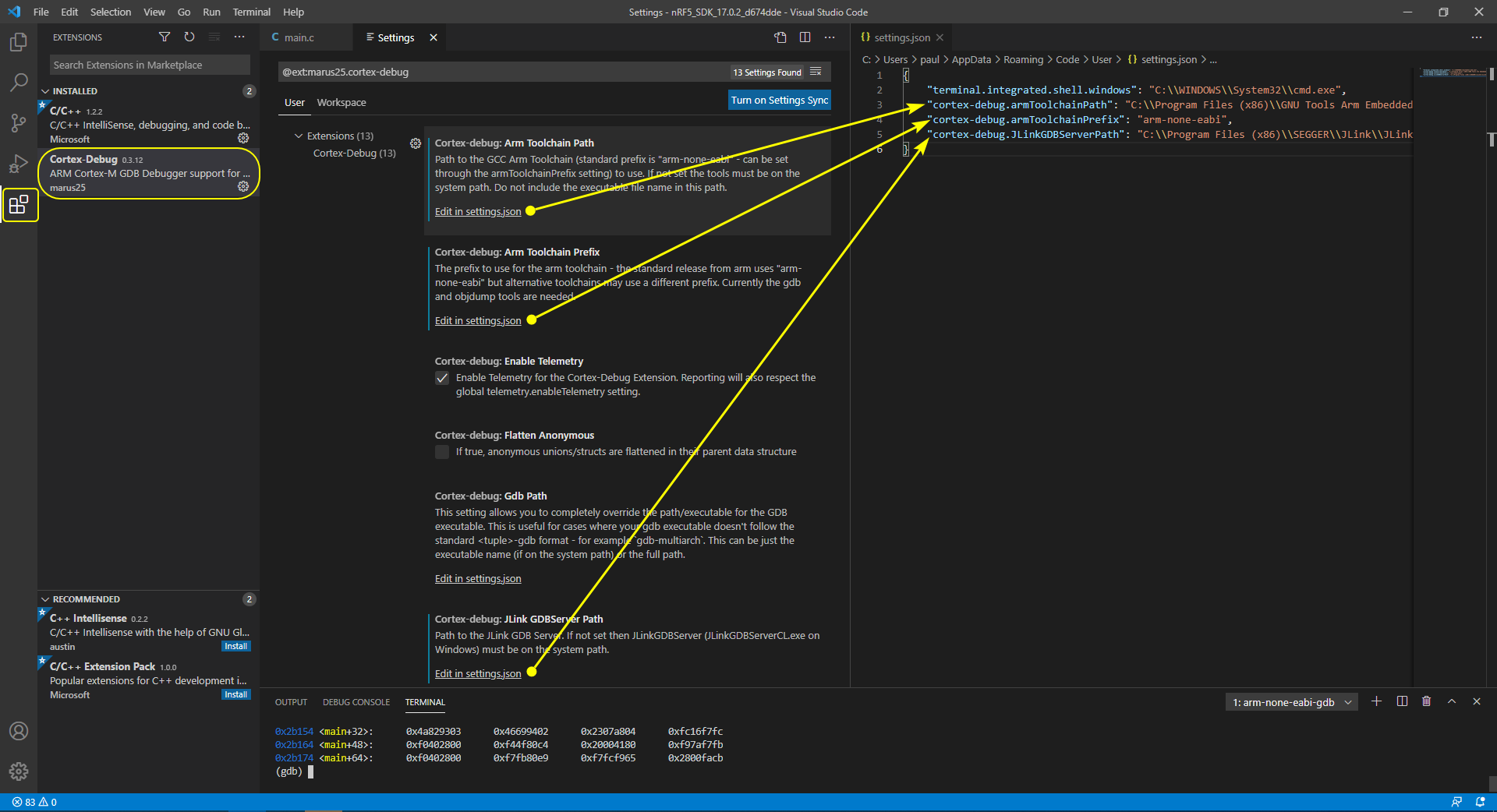The width and height of the screenshot is (1497, 812).
Task: Install the C/C++ Extension Pack
Action: click(x=235, y=694)
